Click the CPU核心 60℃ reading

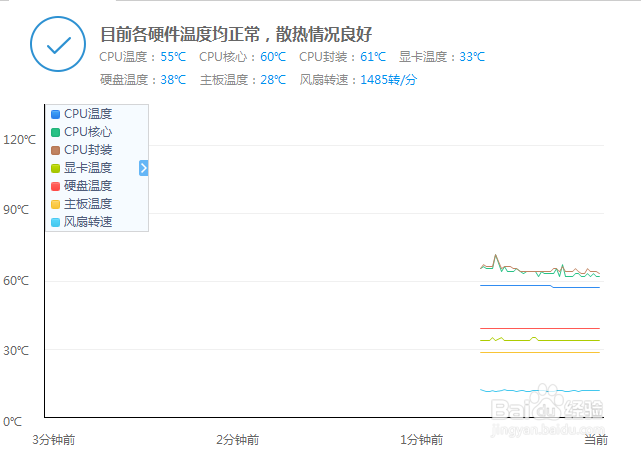(x=242, y=57)
